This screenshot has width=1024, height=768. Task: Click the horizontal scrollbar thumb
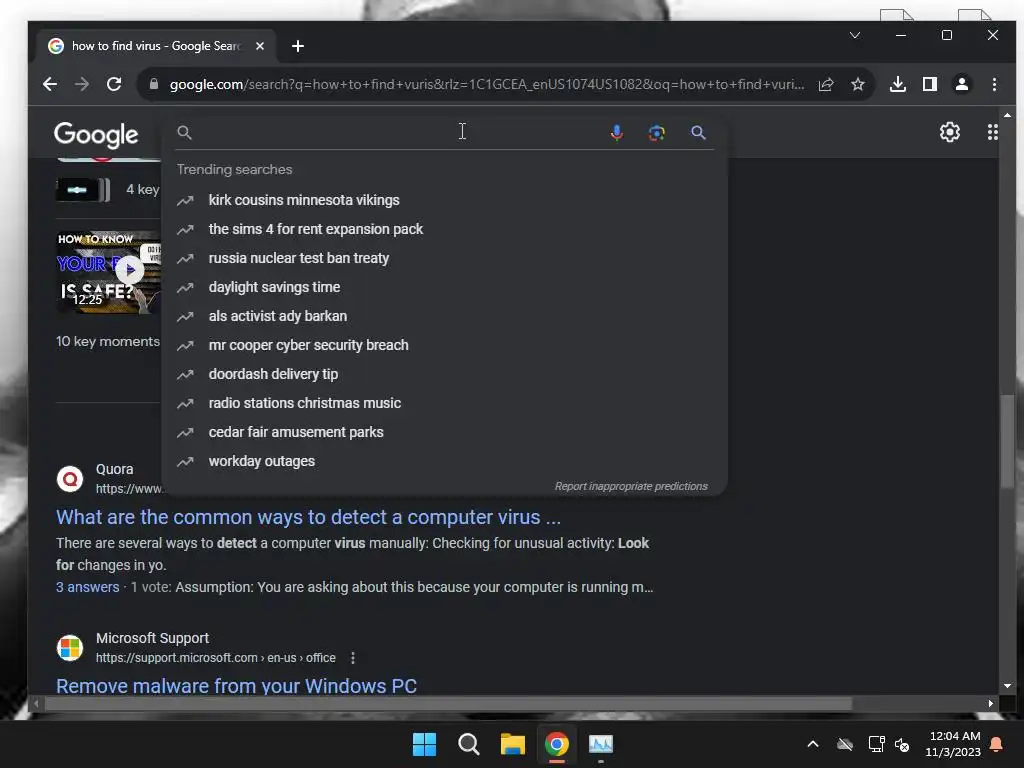coord(447,703)
